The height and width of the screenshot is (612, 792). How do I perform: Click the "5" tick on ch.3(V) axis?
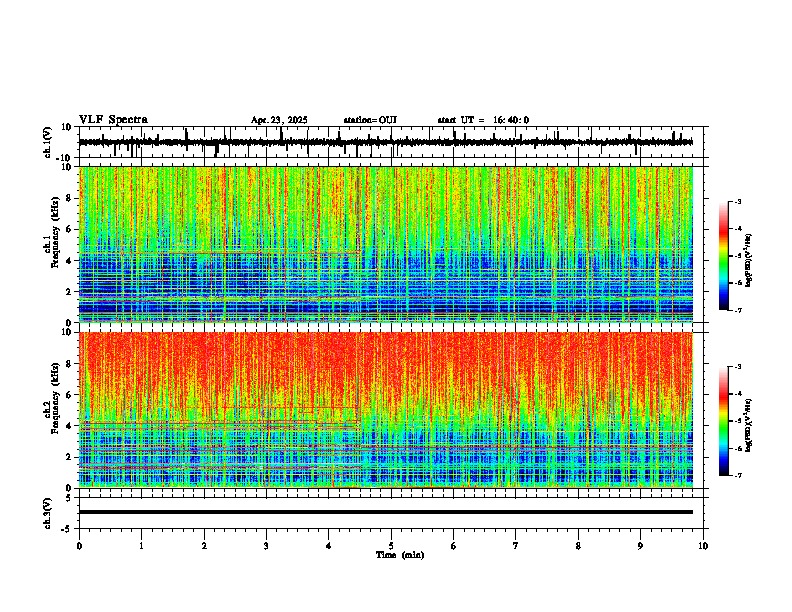(x=69, y=497)
